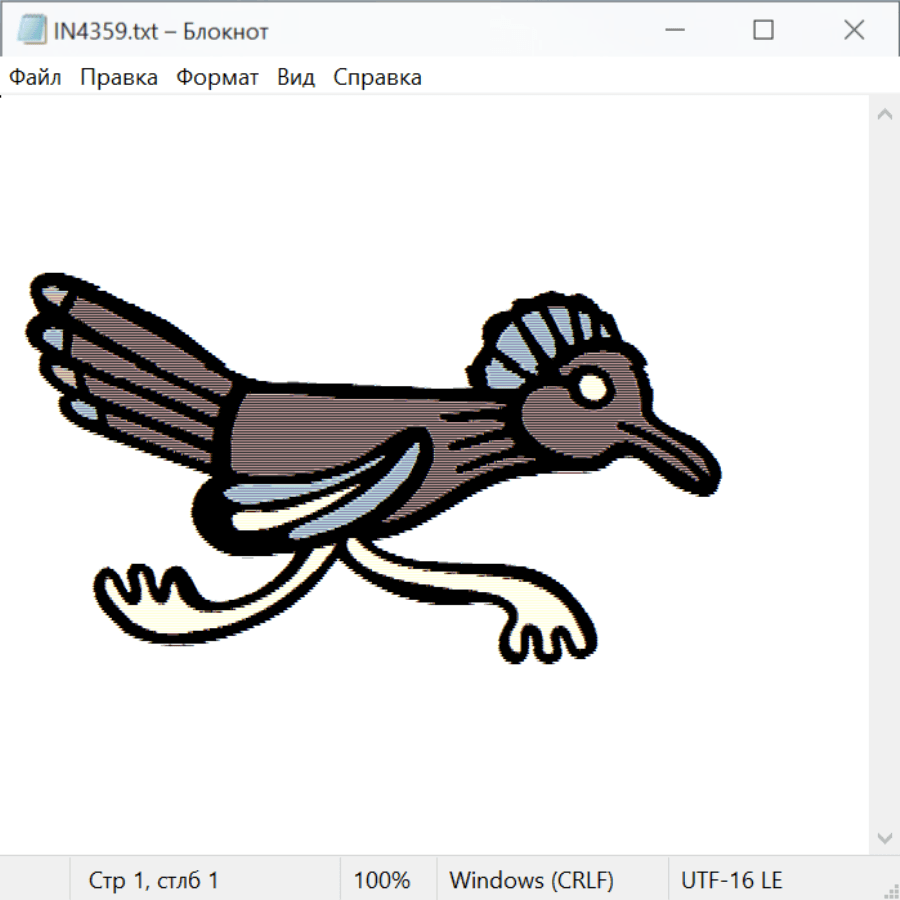Click the Notepad icon in the title bar

31,31
